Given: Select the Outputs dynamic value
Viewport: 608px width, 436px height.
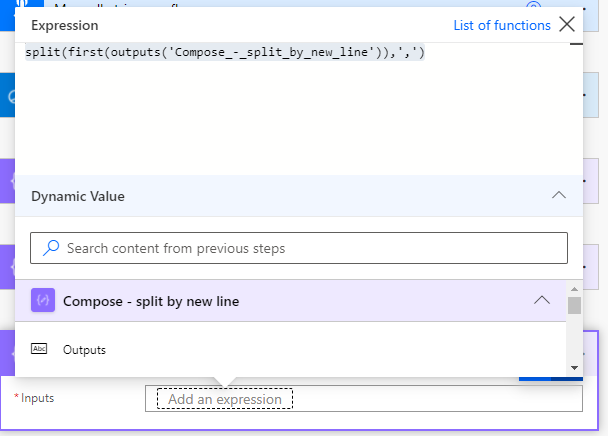Looking at the screenshot, I should click(84, 350).
